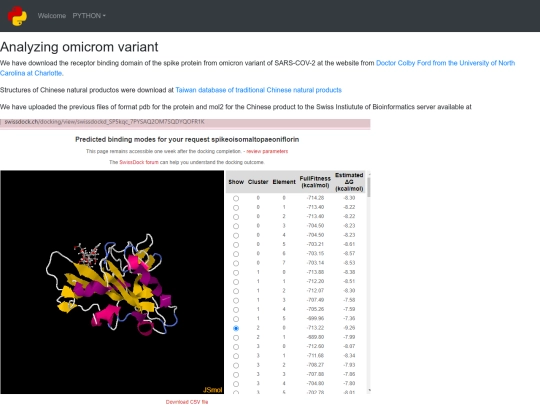Select radio for FullFitness -707.88 row
Screen dimensions: 540x405
tap(236, 375)
